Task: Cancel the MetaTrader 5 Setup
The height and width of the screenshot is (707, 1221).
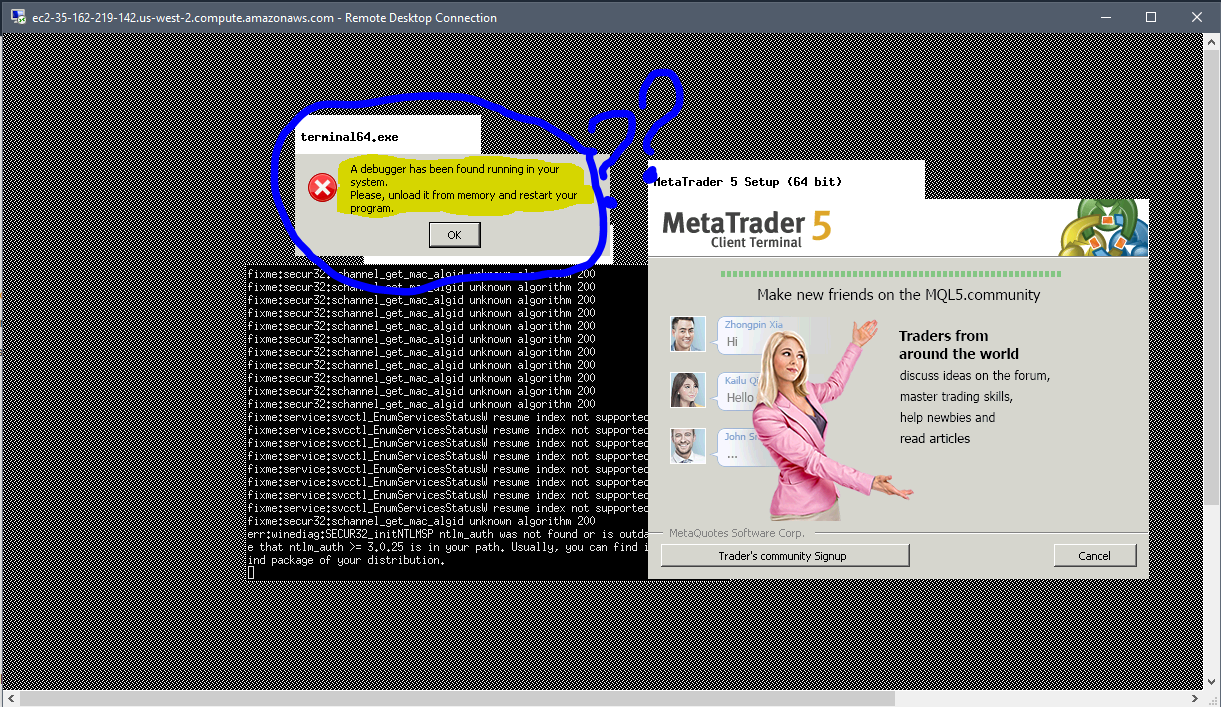Action: point(1095,556)
